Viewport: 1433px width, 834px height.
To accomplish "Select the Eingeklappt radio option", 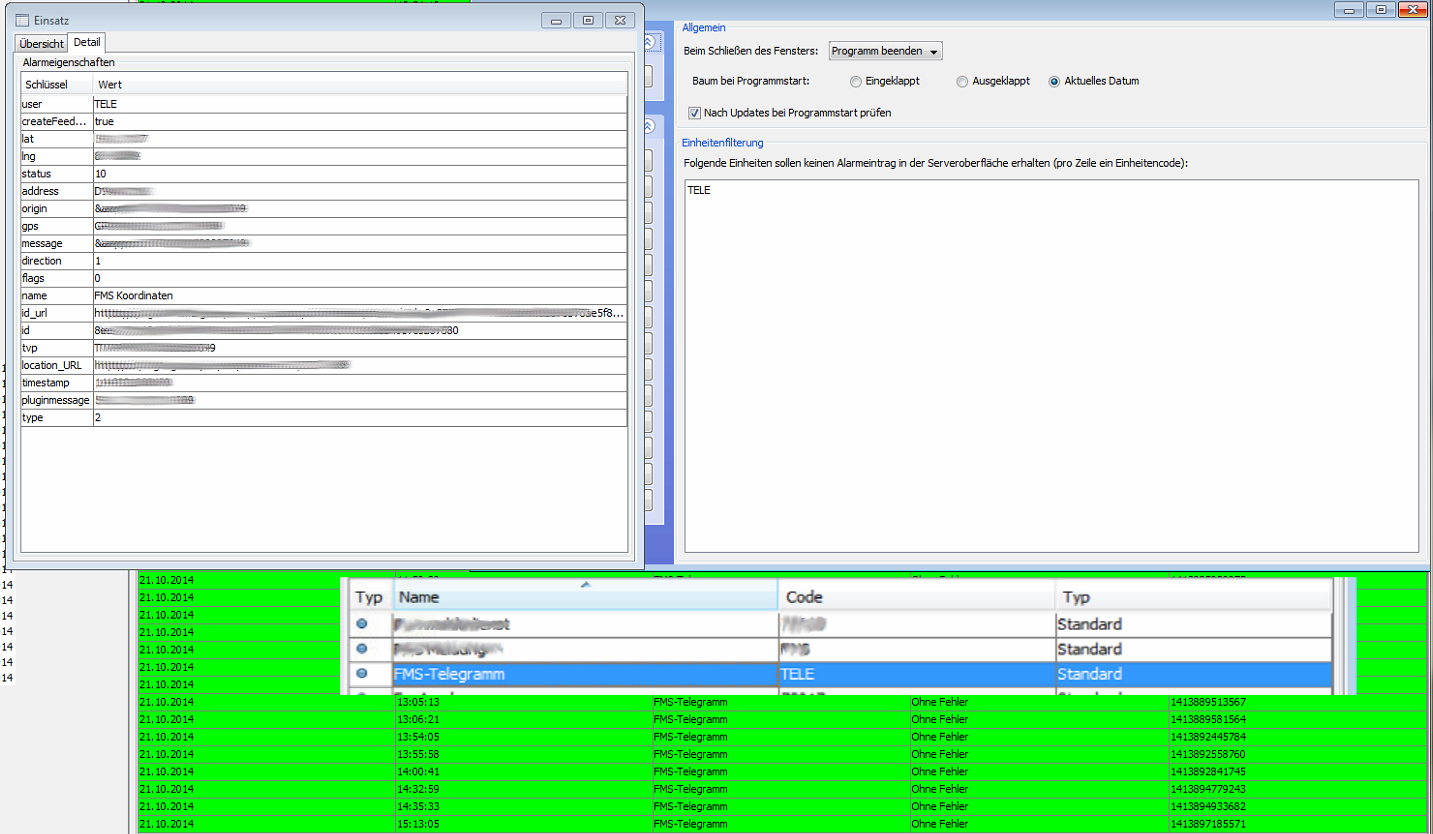I will (855, 81).
